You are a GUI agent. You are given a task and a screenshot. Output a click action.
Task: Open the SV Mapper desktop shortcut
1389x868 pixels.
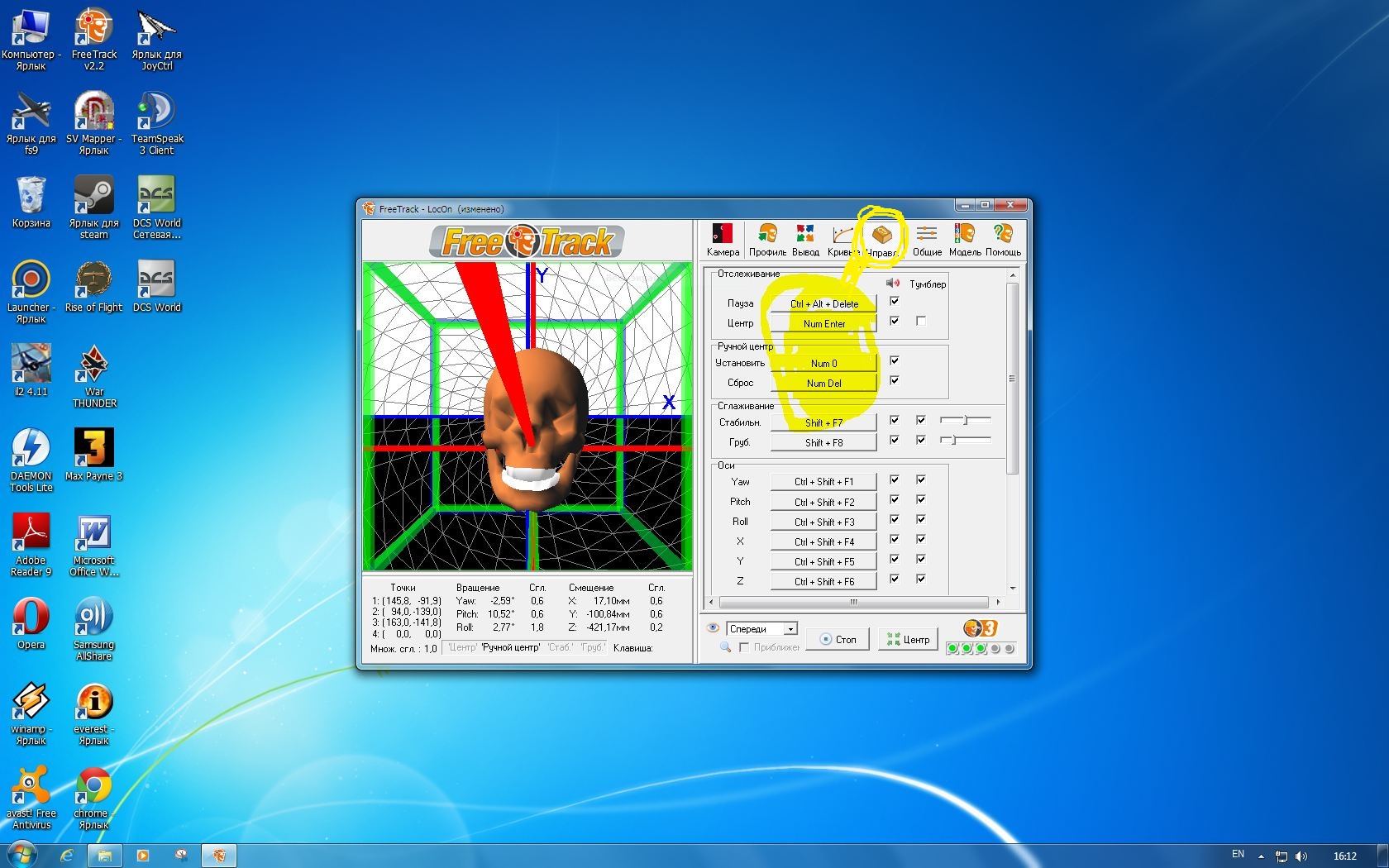click(94, 124)
